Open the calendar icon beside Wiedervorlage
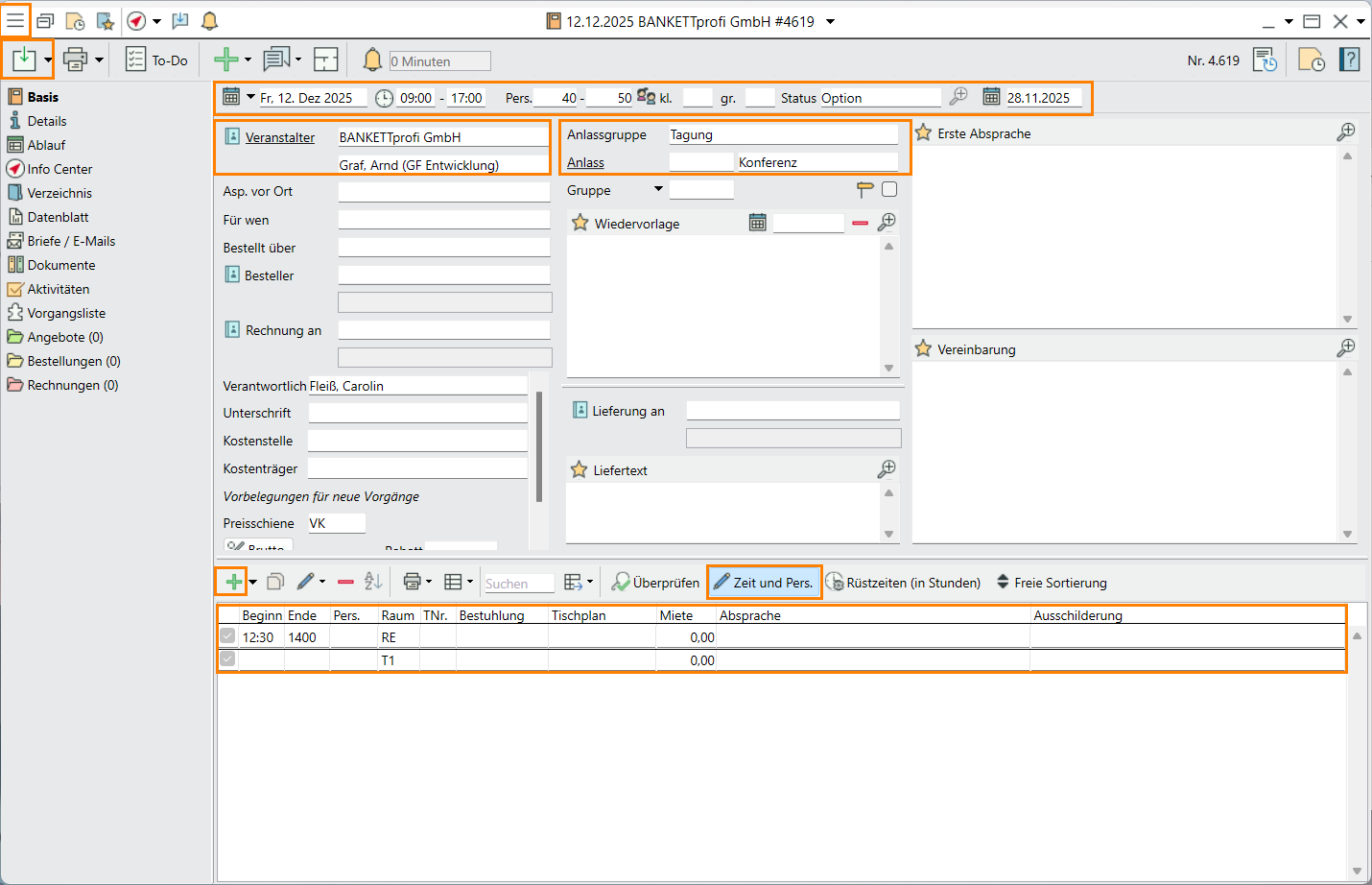Viewport: 1372px width, 885px height. 757,223
